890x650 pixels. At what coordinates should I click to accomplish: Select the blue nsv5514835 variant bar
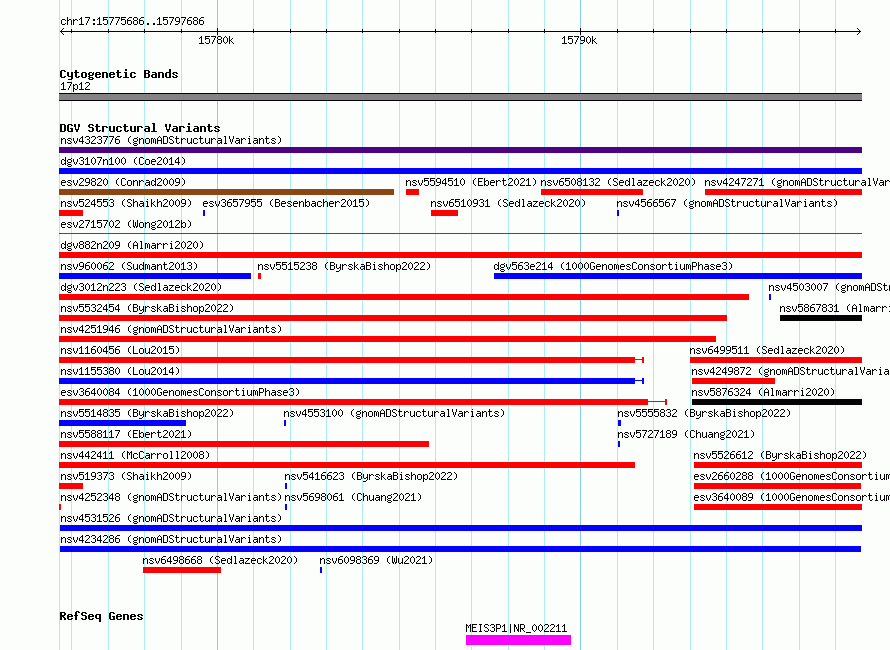pos(123,423)
